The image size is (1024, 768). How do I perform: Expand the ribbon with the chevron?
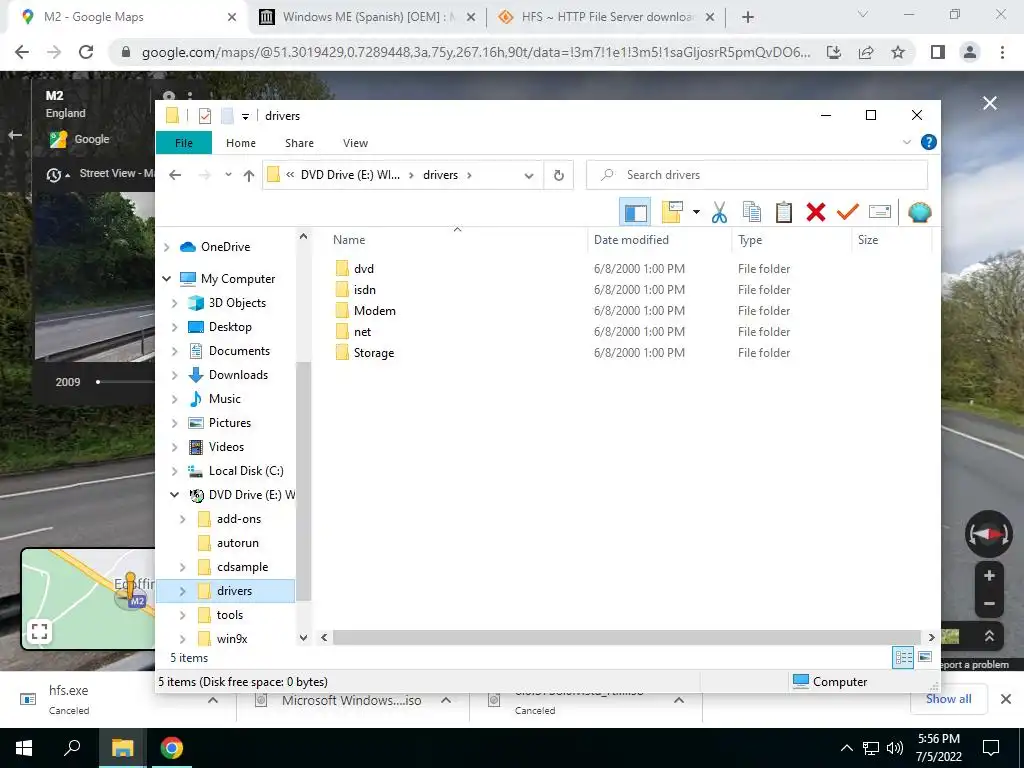[x=906, y=142]
